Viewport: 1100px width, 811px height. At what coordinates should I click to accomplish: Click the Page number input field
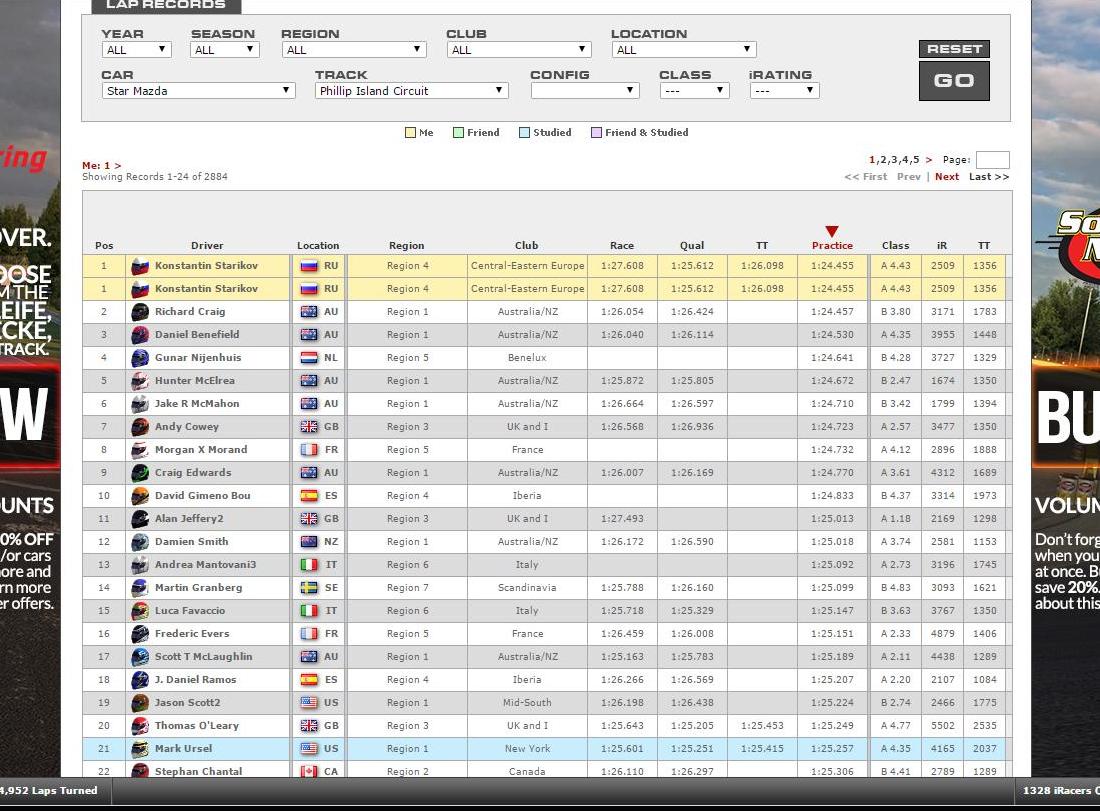click(992, 160)
